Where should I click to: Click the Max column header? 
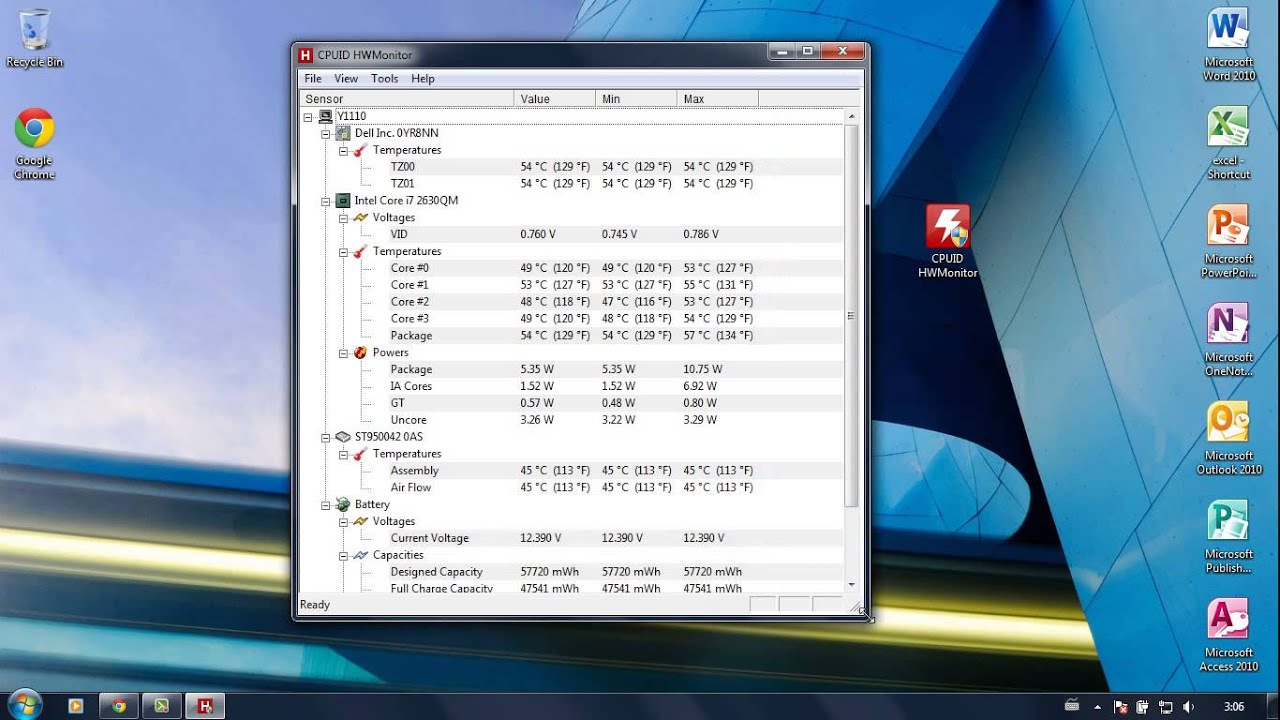pos(718,99)
